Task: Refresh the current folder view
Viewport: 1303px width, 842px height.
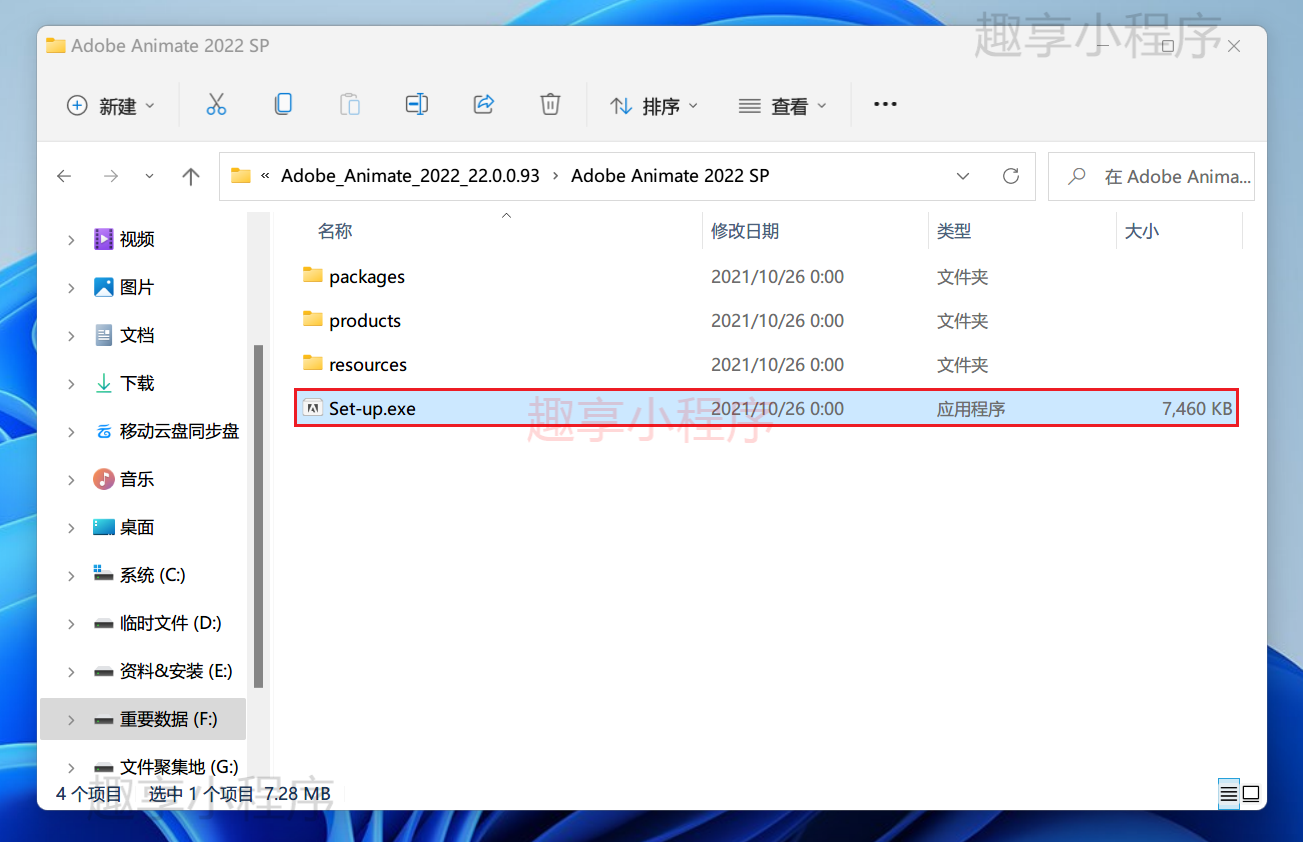Action: click(x=1011, y=176)
